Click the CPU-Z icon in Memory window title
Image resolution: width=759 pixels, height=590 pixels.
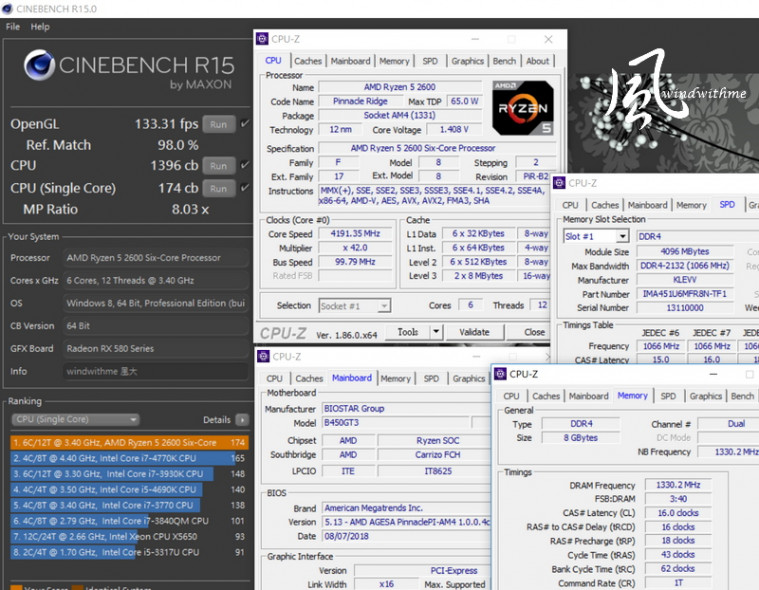coord(500,374)
